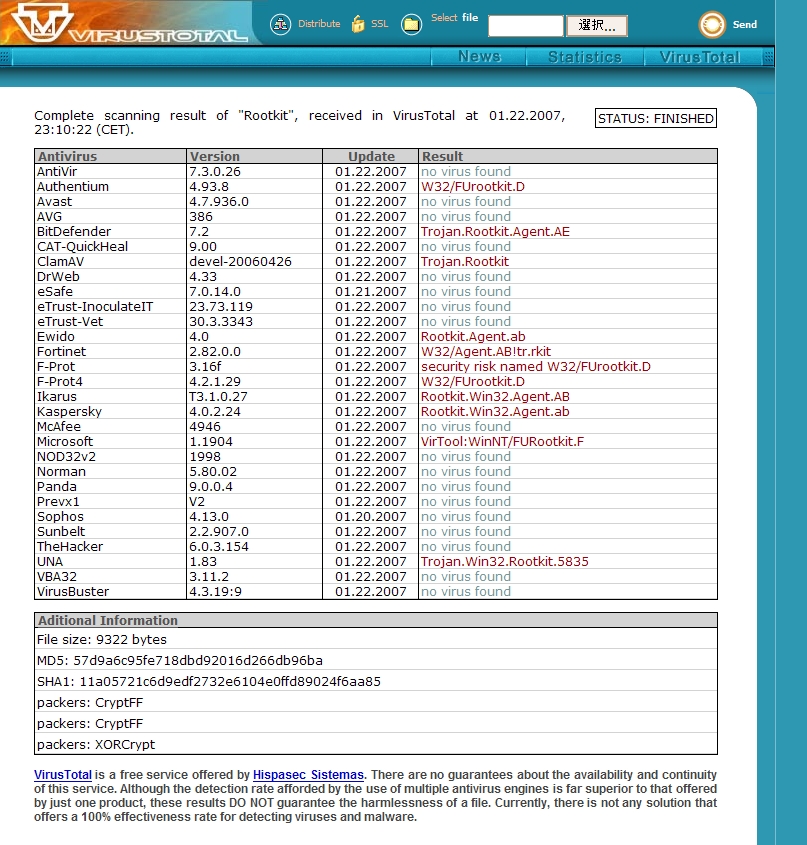
Task: Select the TheHacker antivirus name
Action: point(70,546)
